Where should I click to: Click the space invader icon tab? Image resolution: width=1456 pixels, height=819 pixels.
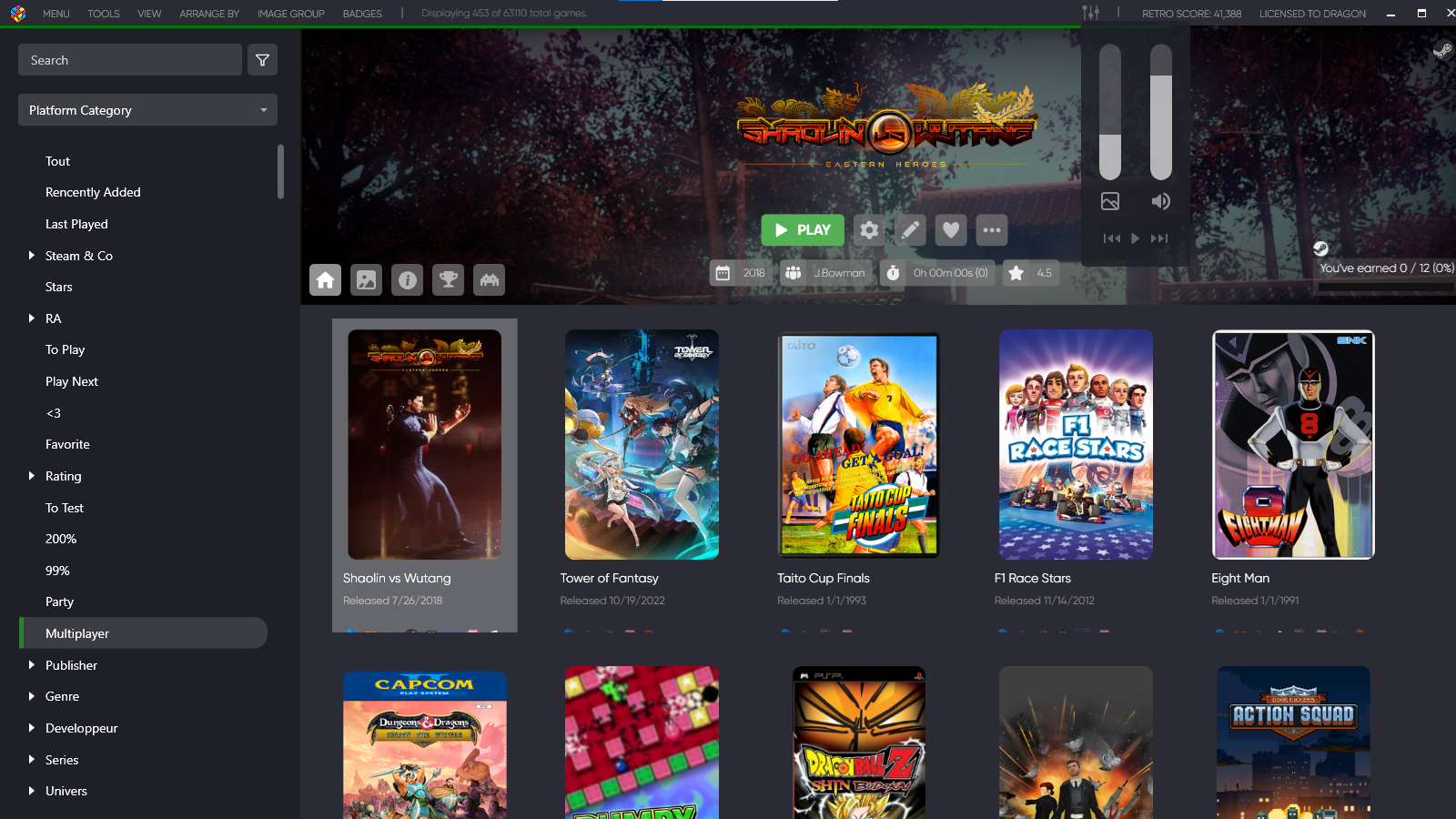(x=490, y=280)
